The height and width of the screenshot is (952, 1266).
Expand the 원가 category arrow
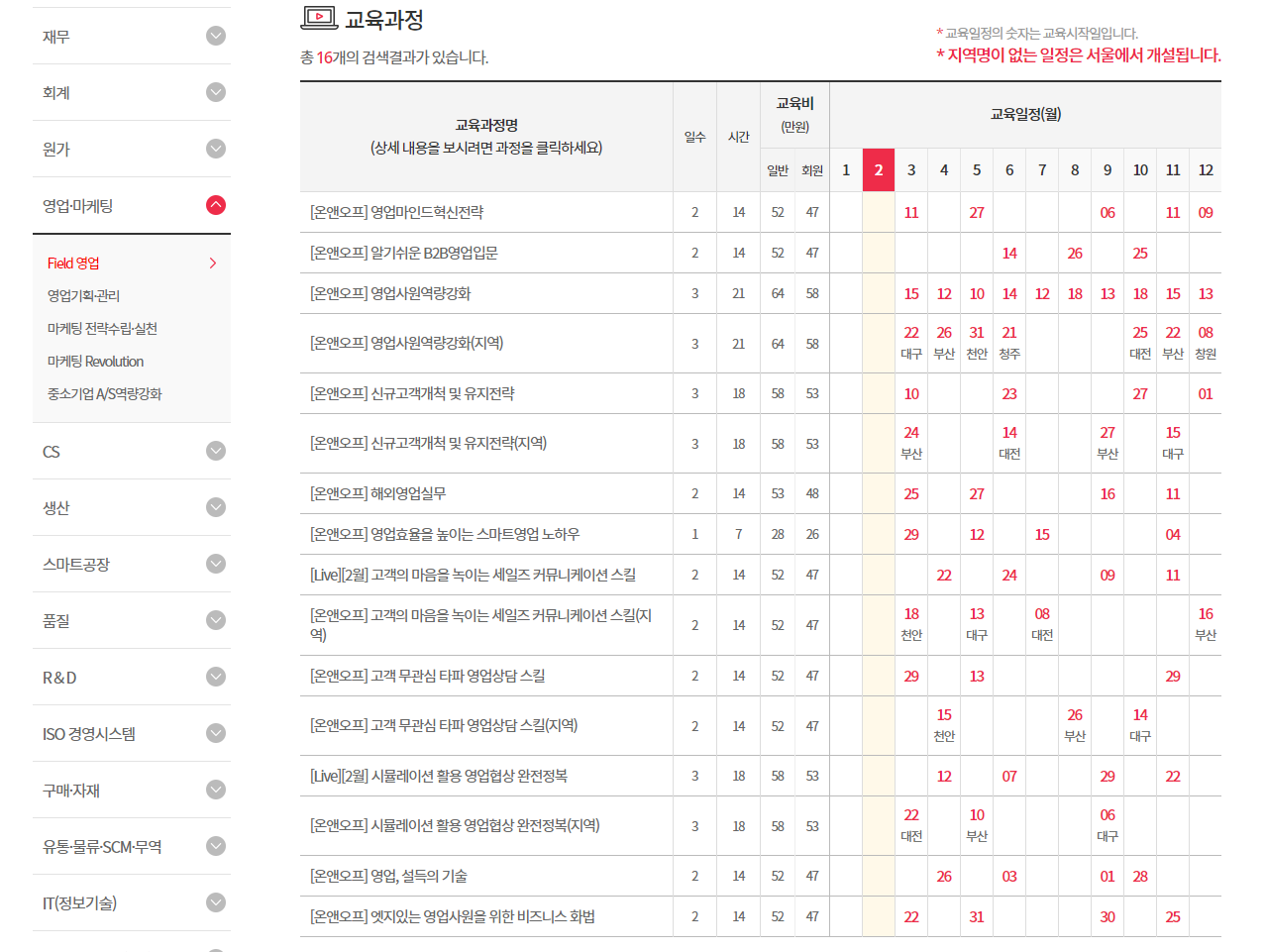[216, 149]
